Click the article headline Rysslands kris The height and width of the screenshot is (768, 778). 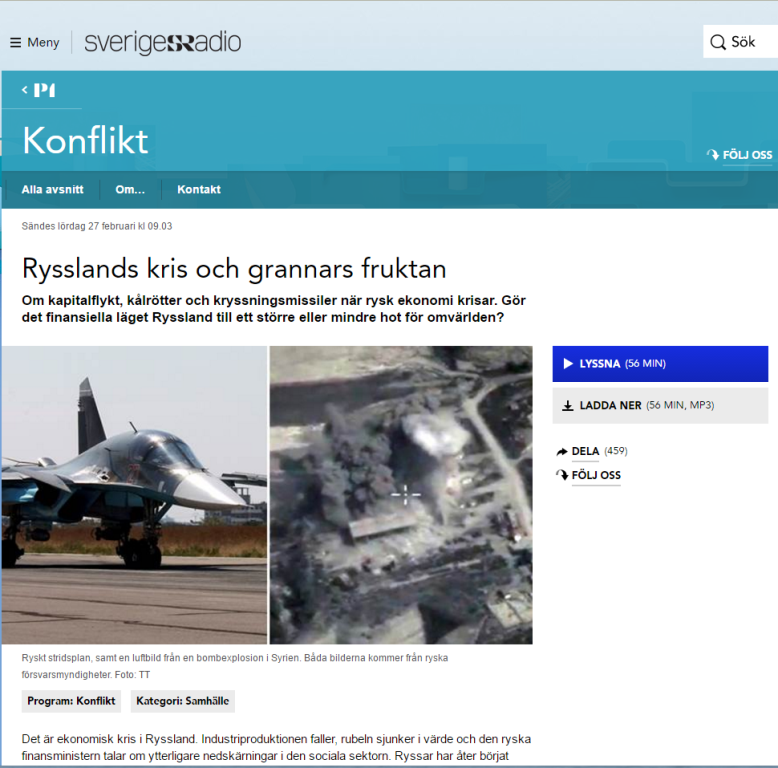click(x=234, y=269)
